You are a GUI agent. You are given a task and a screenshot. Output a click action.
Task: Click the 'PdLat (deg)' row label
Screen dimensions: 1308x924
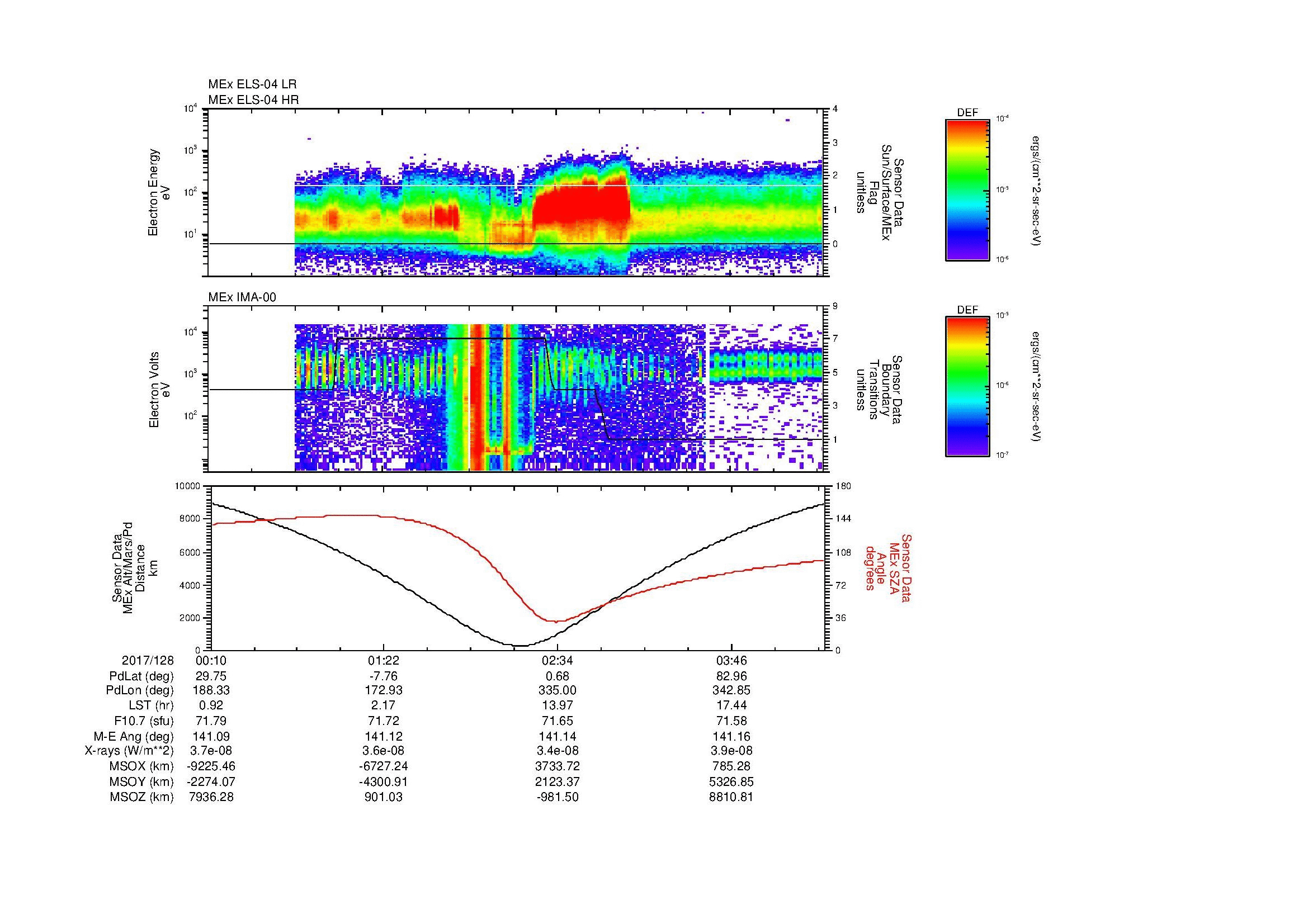tap(141, 676)
